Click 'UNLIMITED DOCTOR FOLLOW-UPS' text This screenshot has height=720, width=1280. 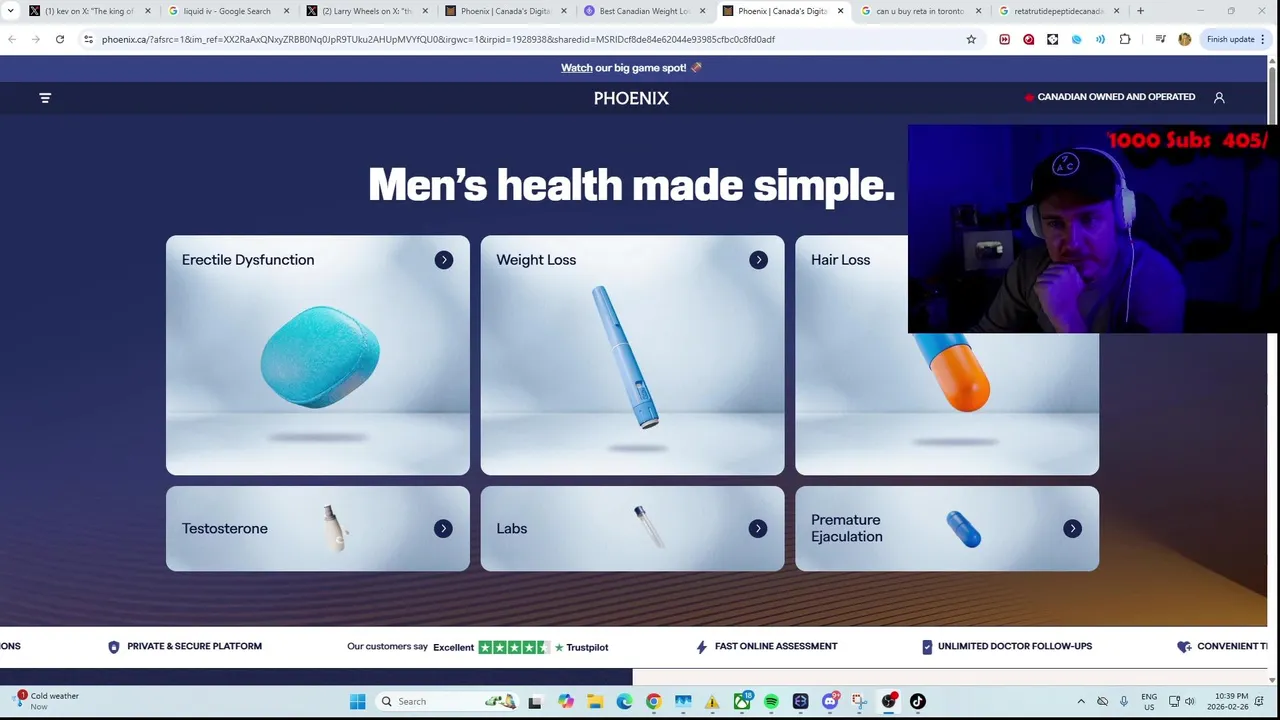[1015, 646]
